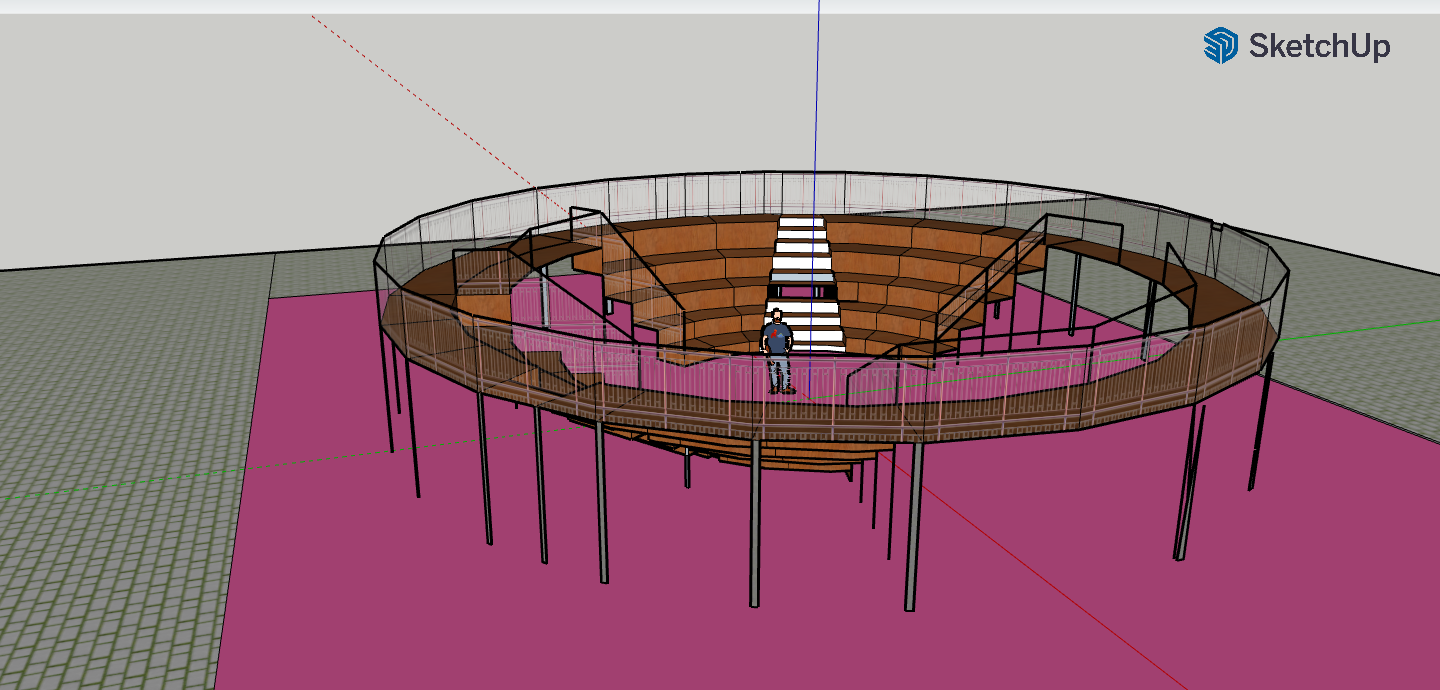The image size is (1440, 690).
Task: Click the empty gray sky background
Action: coord(200,130)
